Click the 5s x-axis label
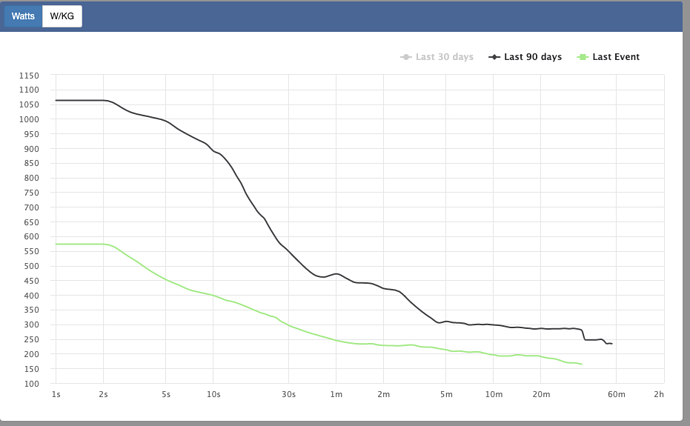 (166, 394)
